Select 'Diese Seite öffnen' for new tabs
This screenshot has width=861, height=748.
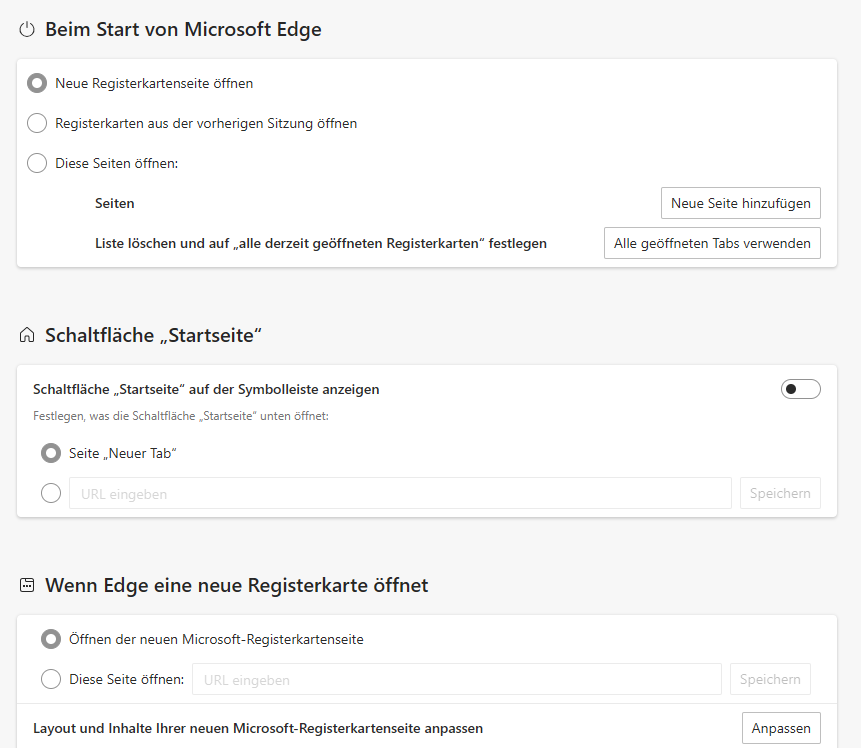[51, 679]
